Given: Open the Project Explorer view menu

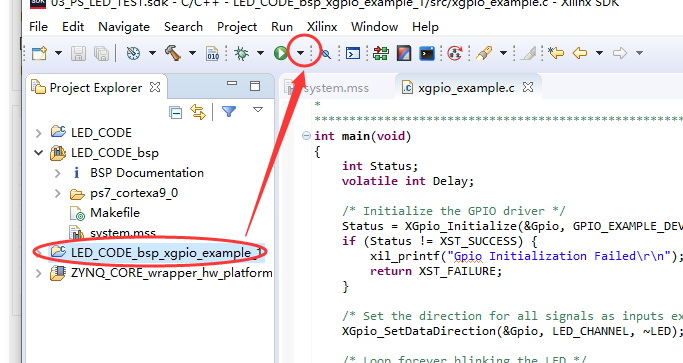Looking at the screenshot, I should pos(258,110).
